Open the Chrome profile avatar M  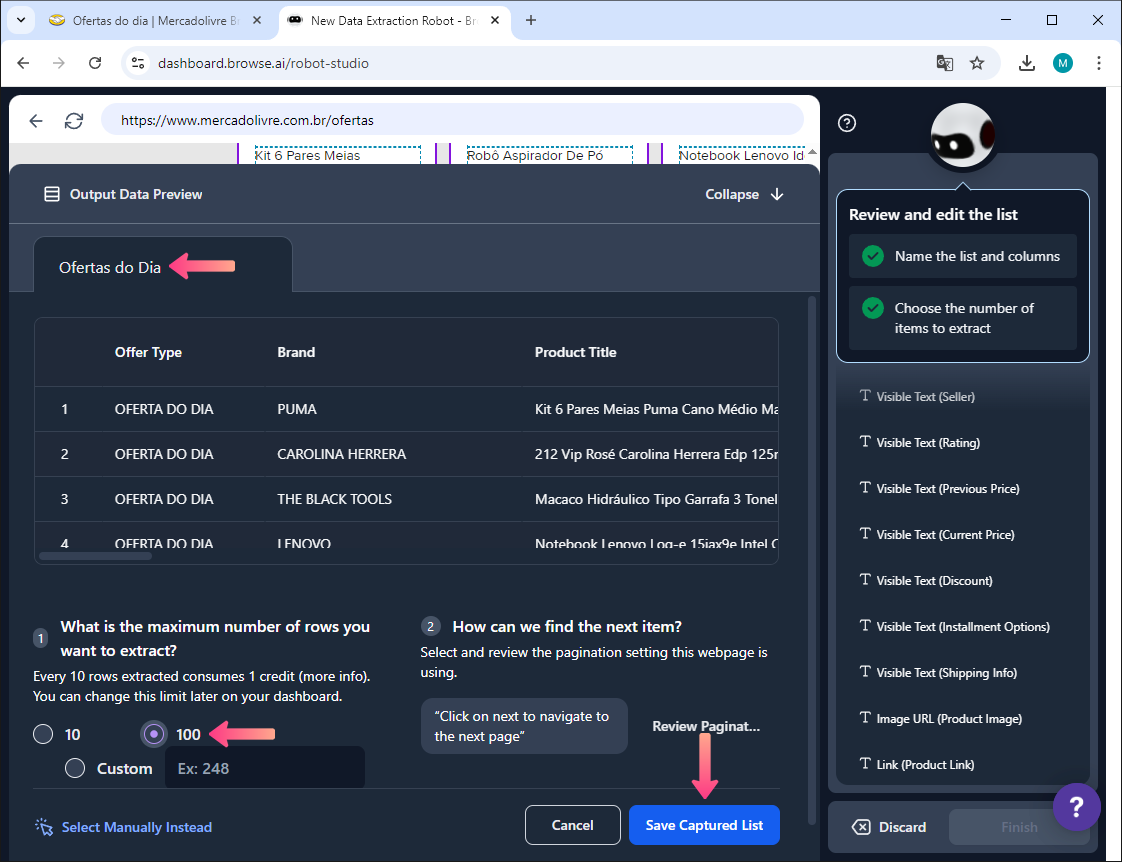[1063, 63]
